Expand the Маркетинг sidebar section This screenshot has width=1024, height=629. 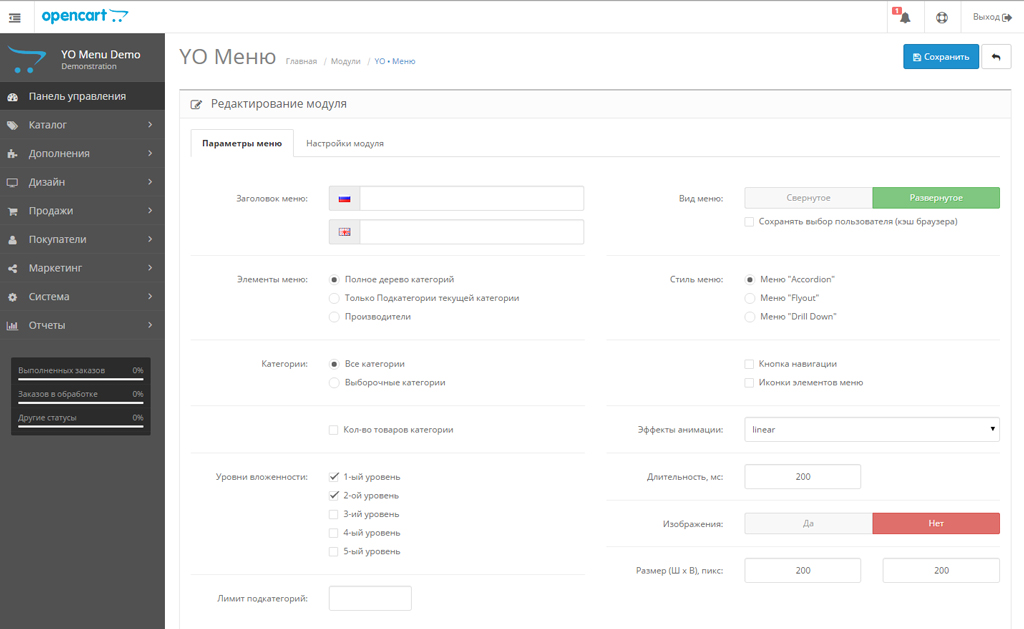coord(80,268)
